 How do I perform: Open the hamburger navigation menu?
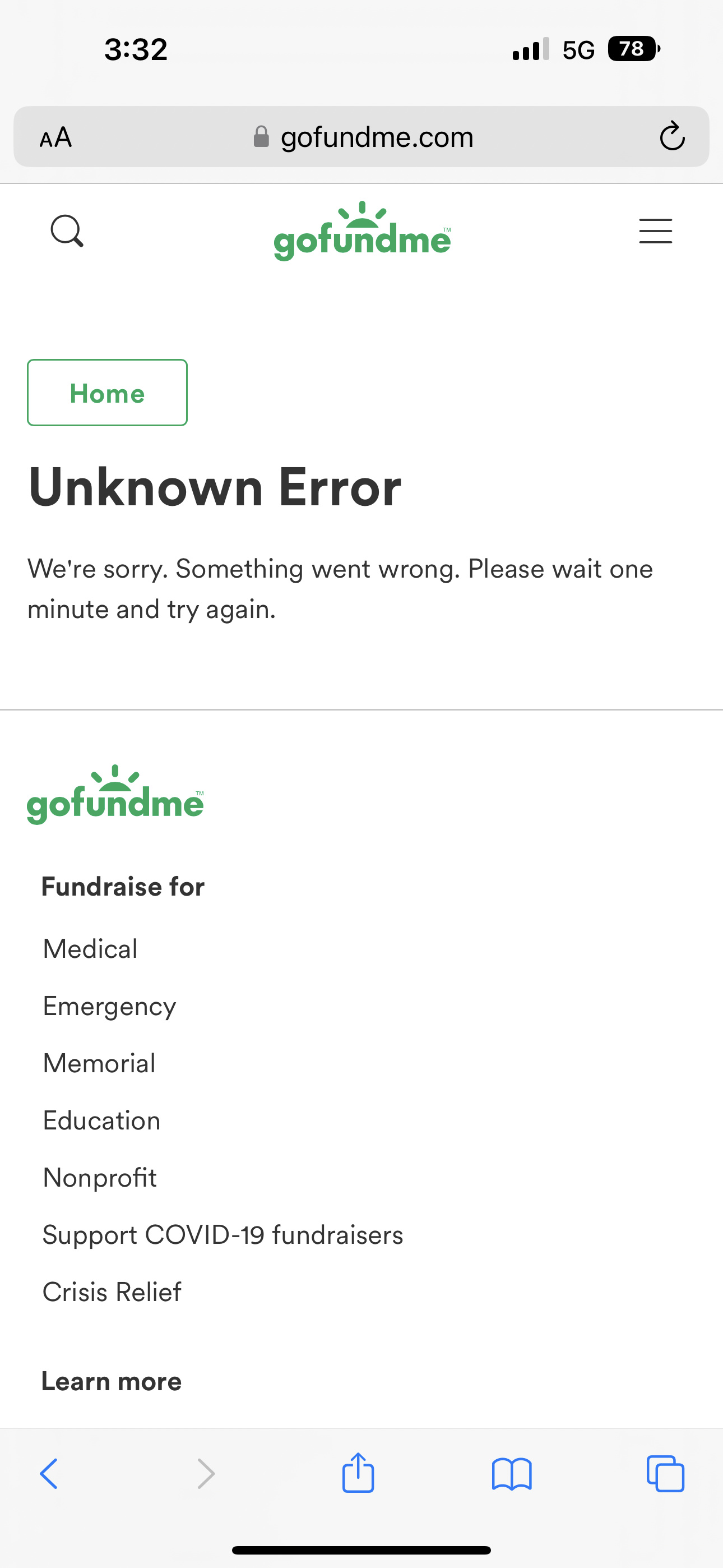[x=655, y=231]
